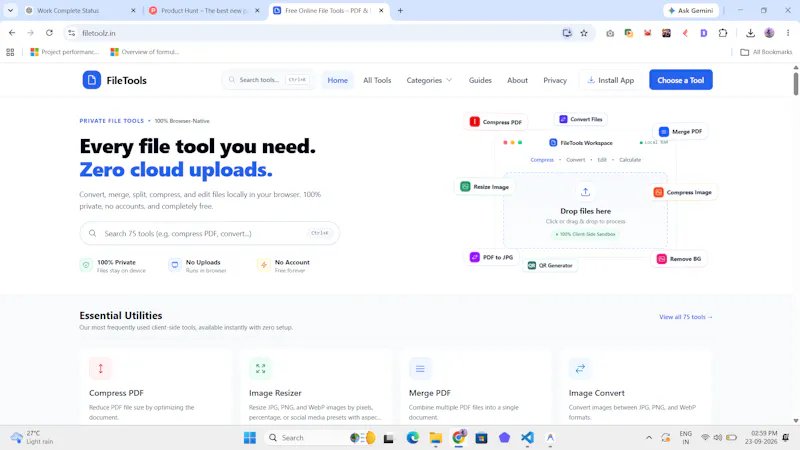Image resolution: width=800 pixels, height=450 pixels.
Task: Select Convert tab in FileTools Workspace
Action: 576,160
